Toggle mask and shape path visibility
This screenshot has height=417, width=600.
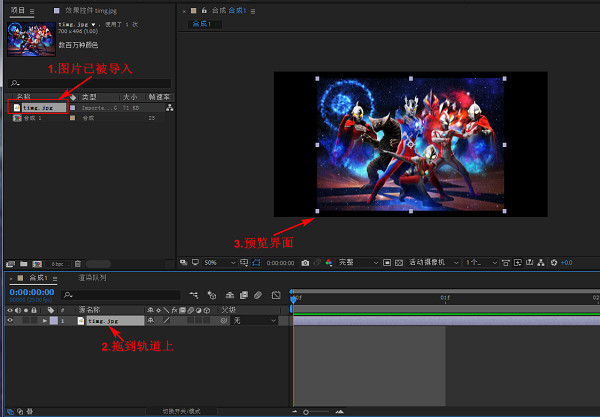(x=256, y=262)
